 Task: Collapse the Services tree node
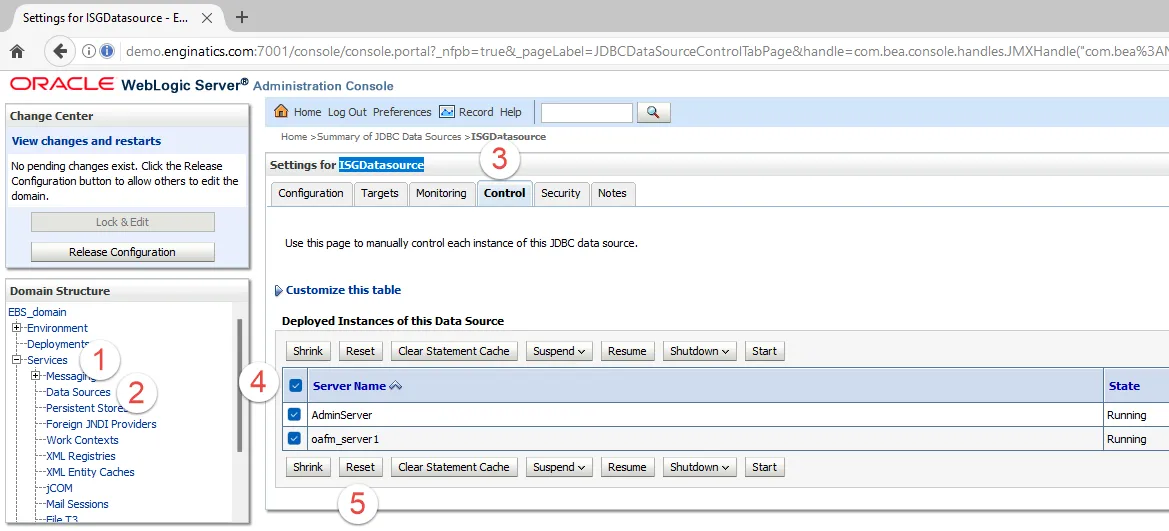click(16, 359)
